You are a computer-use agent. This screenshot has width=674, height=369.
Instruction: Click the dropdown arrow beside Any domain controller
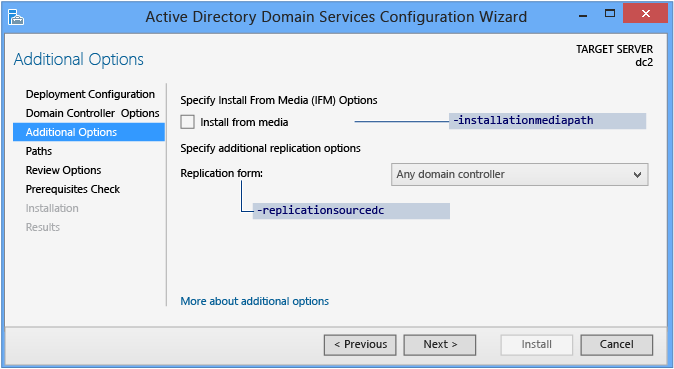click(637, 175)
